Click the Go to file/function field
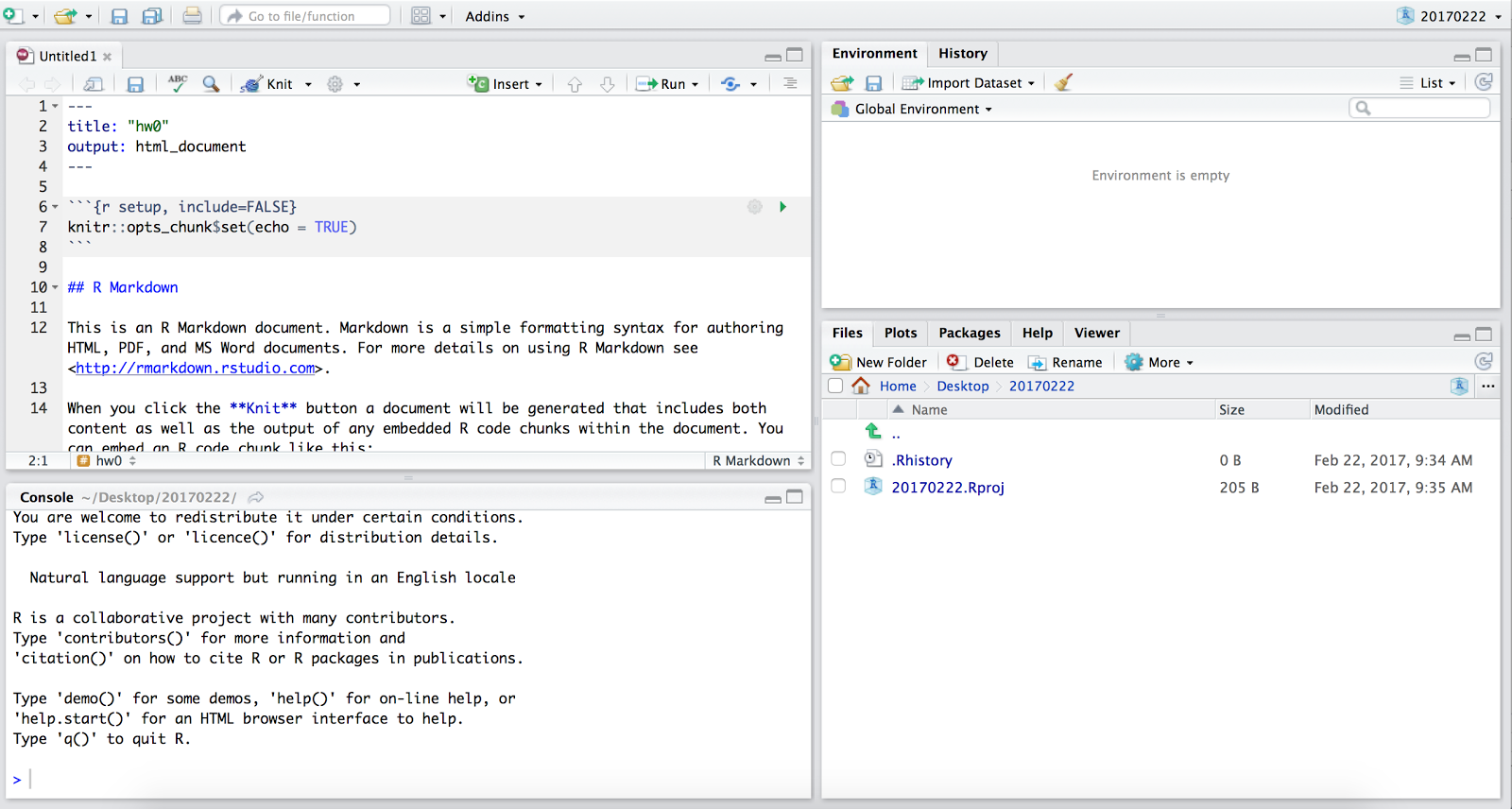 305,16
